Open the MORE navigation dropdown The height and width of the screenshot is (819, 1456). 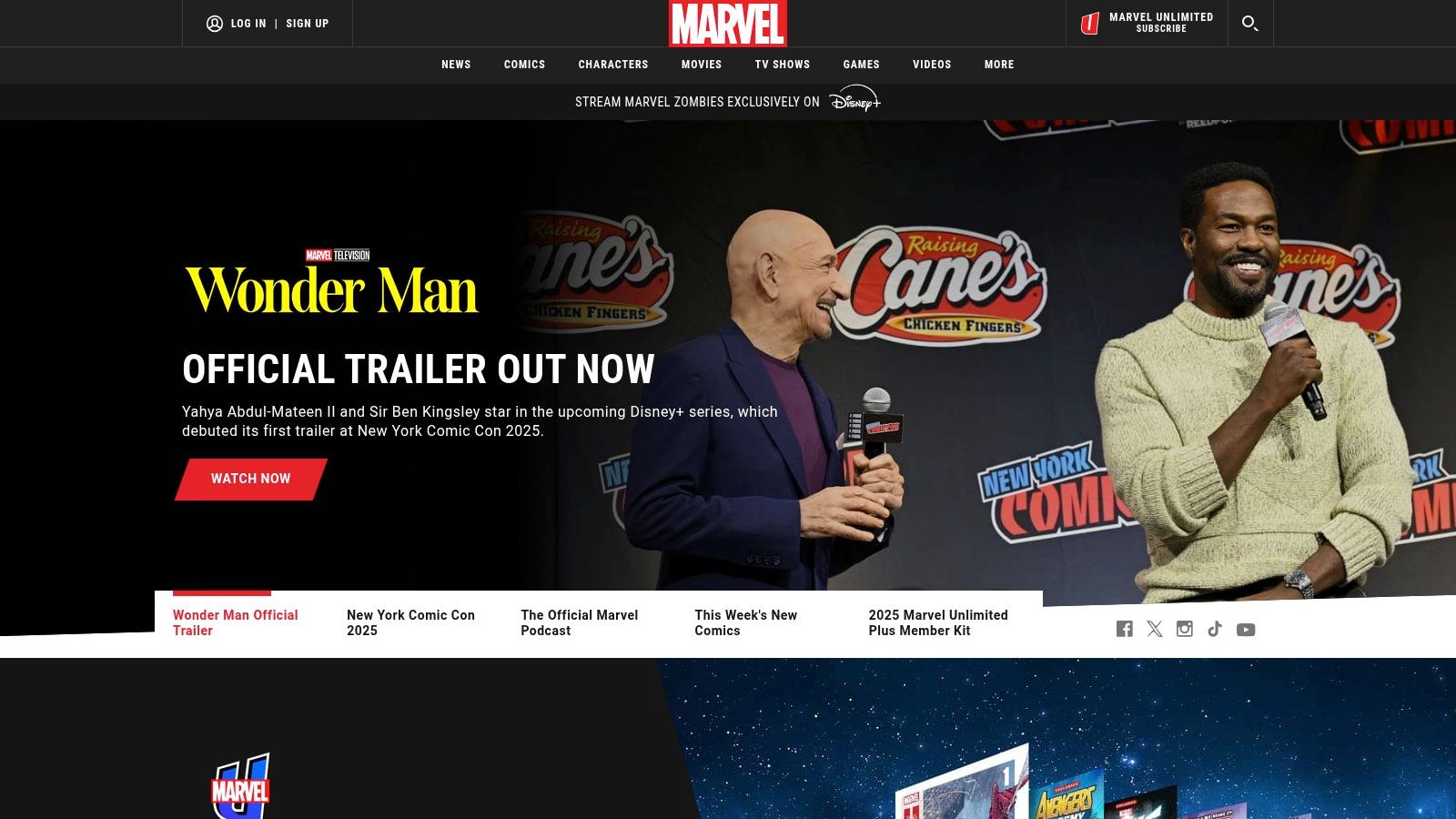(x=998, y=65)
